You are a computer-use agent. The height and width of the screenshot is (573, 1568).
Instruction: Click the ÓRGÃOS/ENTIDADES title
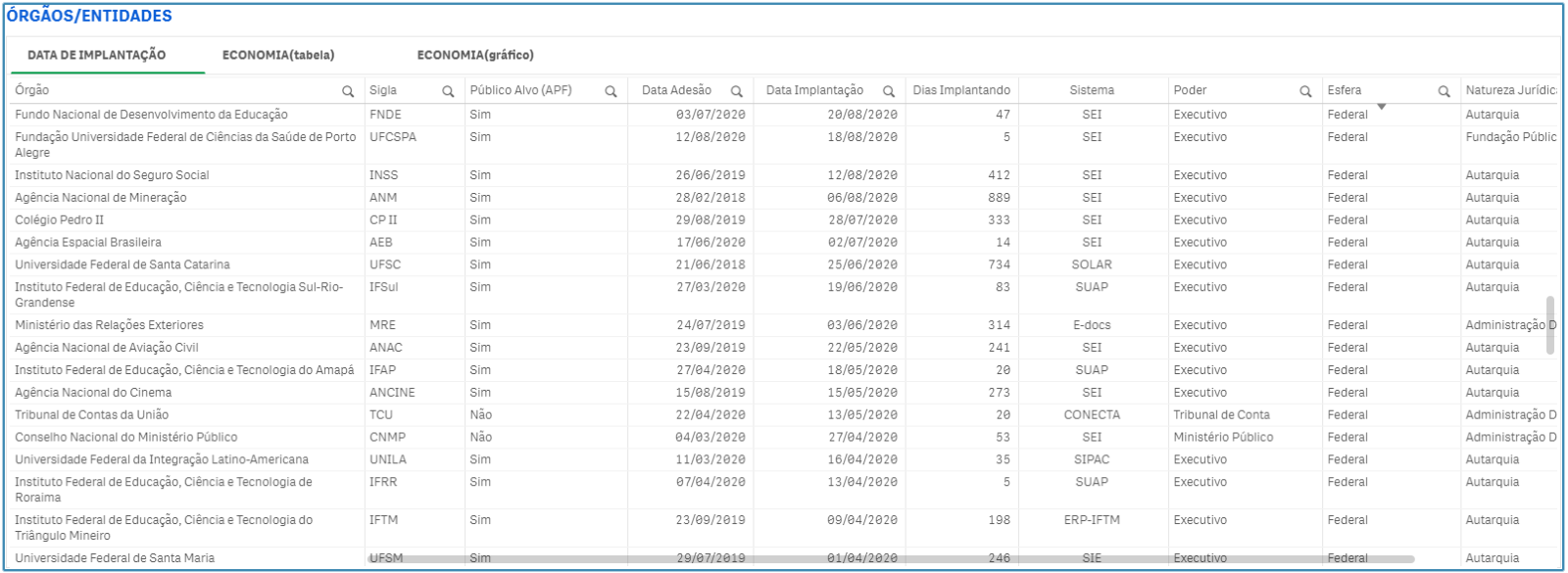[x=89, y=16]
